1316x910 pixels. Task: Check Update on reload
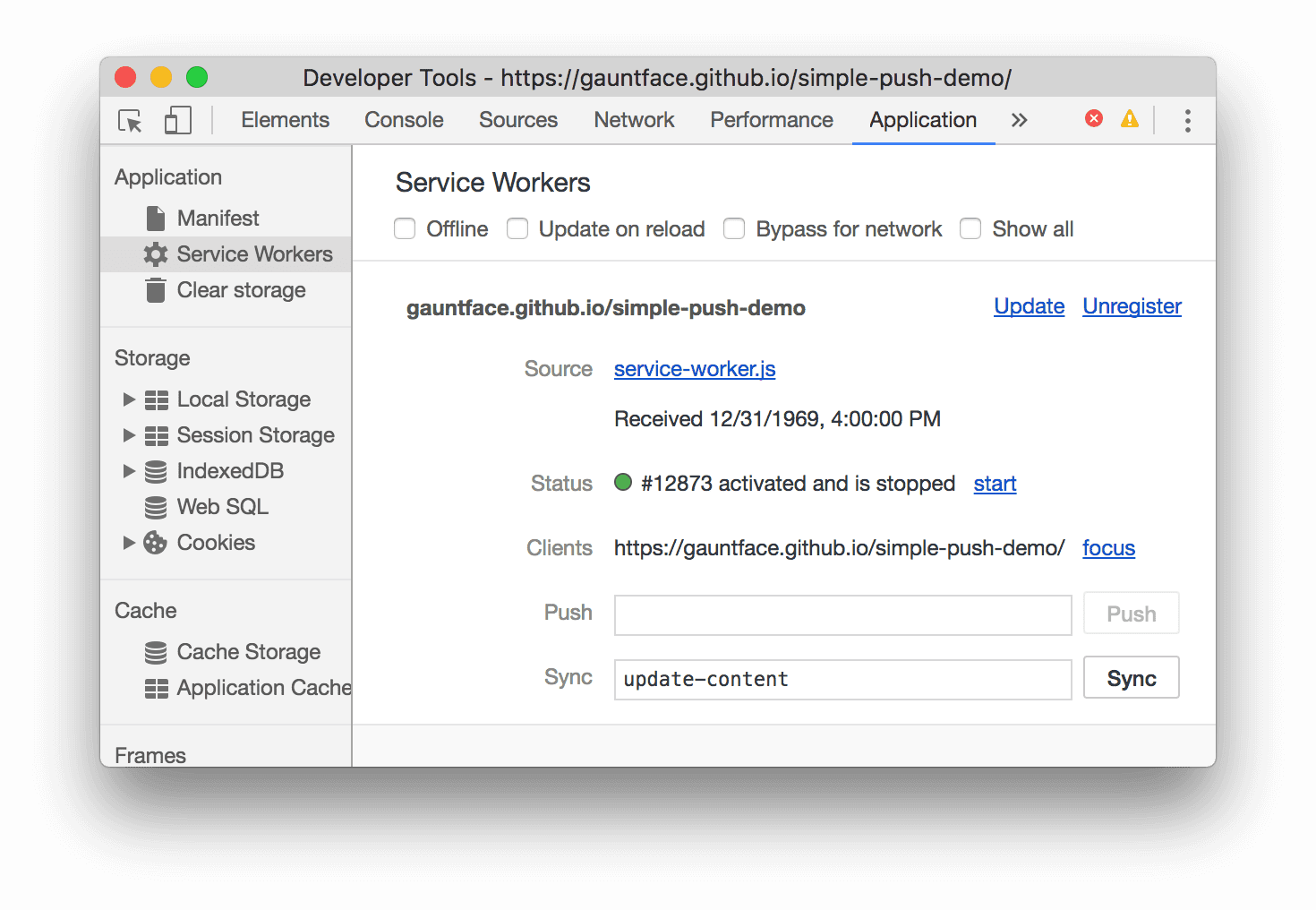517,228
